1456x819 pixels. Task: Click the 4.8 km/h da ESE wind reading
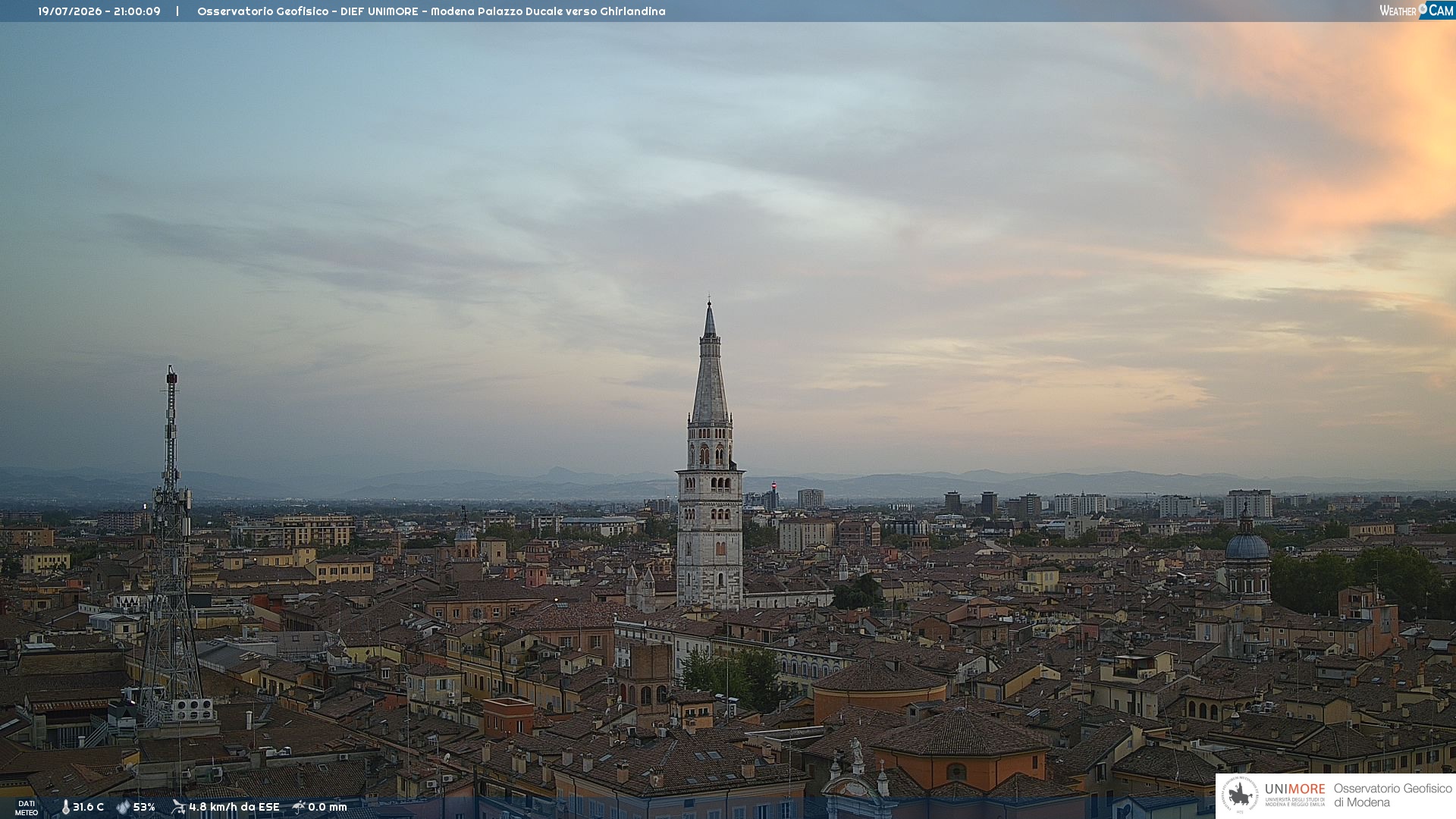click(234, 807)
